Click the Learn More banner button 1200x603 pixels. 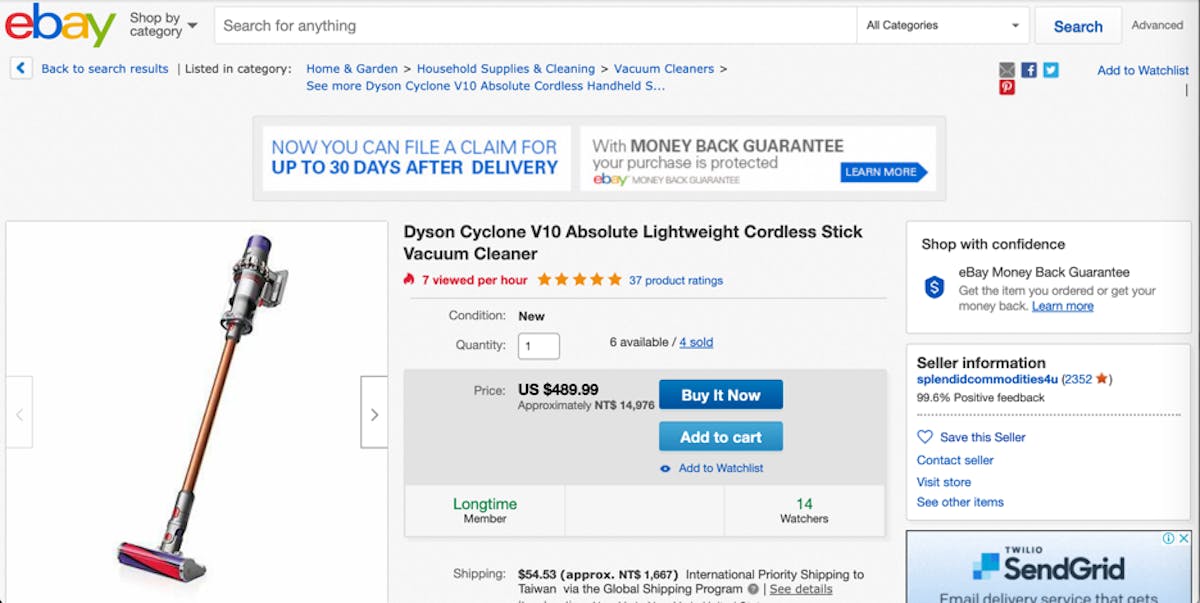(881, 172)
